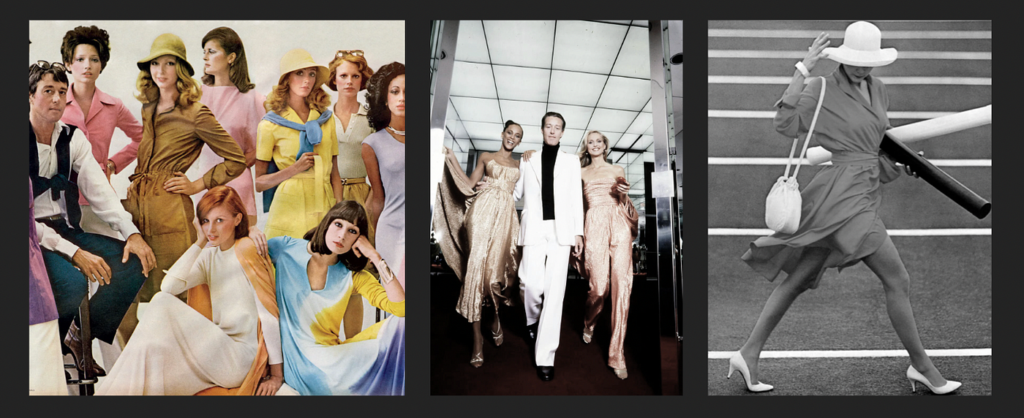The height and width of the screenshot is (418, 1024).
Task: Open the black-and-white walking woman photo
Action: coord(849,207)
